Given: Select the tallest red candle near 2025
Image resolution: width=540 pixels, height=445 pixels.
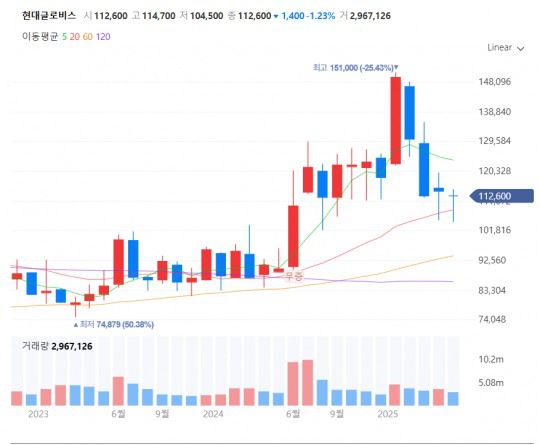Looking at the screenshot, I should (x=395, y=120).
